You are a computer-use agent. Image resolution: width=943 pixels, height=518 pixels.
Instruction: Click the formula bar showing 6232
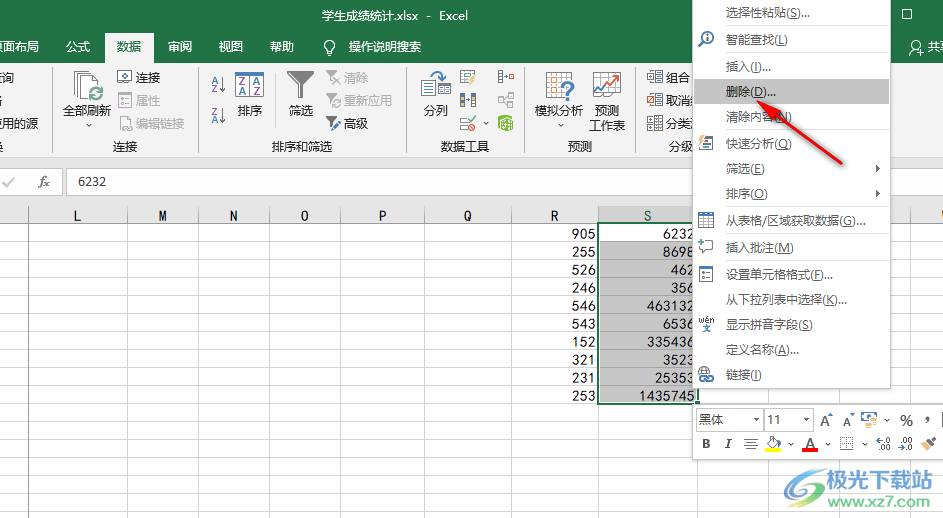point(379,182)
